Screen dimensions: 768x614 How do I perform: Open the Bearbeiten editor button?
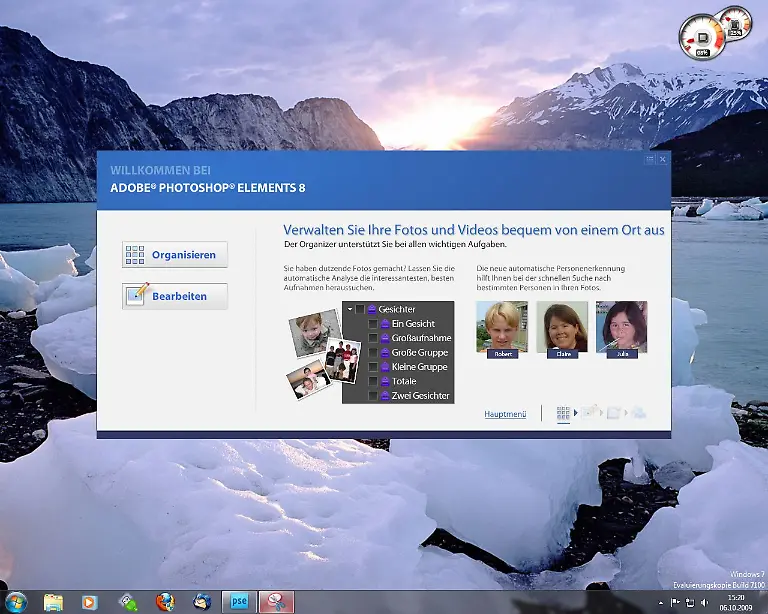pyautogui.click(x=175, y=297)
